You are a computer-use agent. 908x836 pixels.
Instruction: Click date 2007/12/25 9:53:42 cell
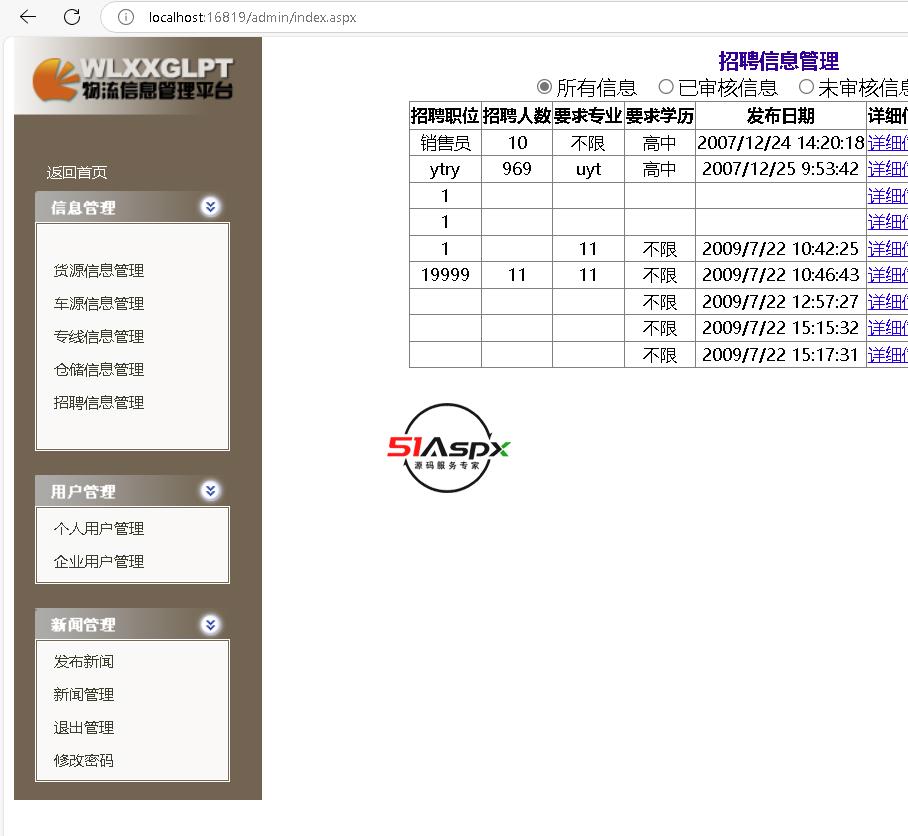[781, 169]
